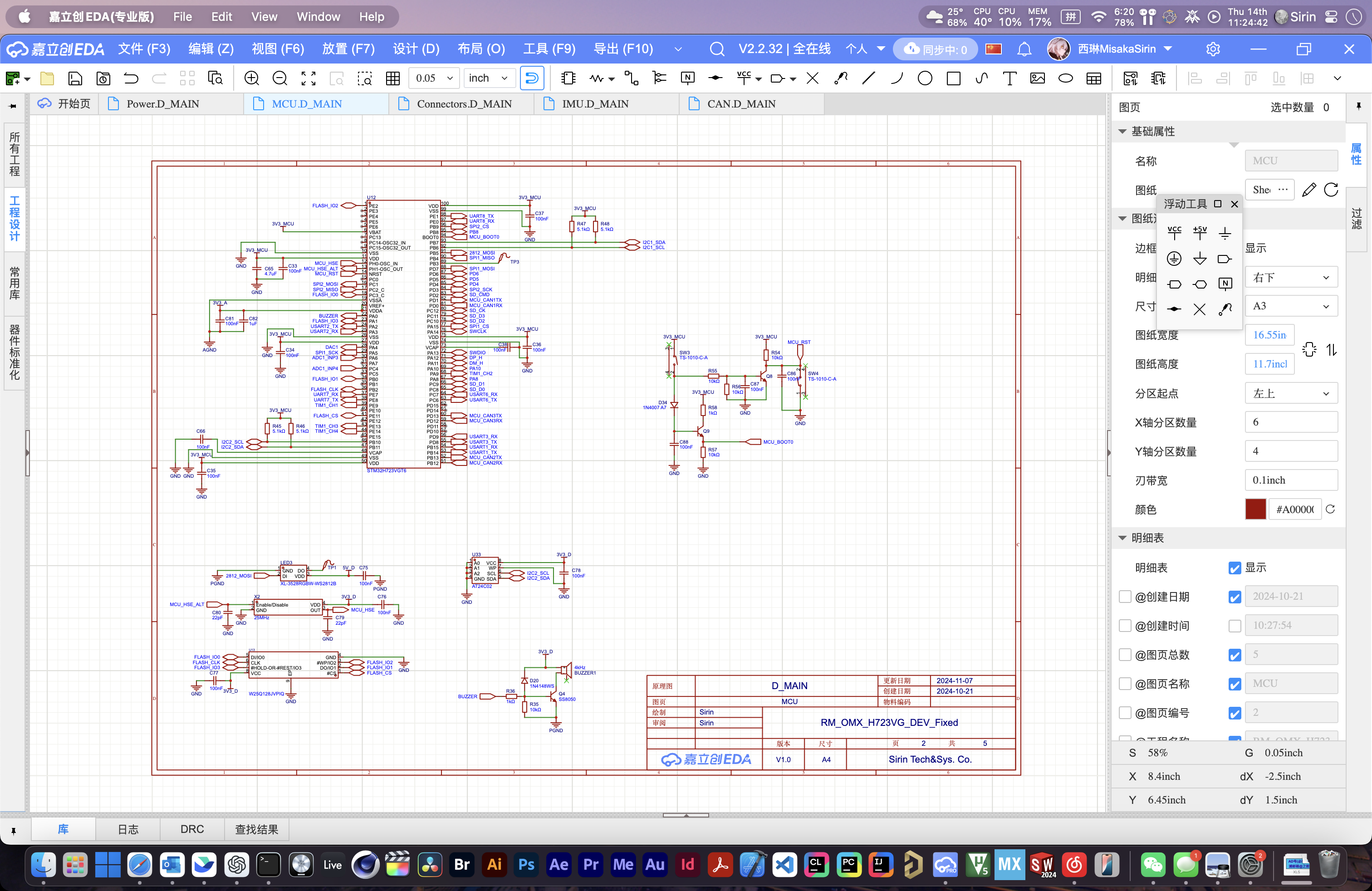Select the Rectangle drawing tool
The image size is (1372, 891).
[x=954, y=78]
